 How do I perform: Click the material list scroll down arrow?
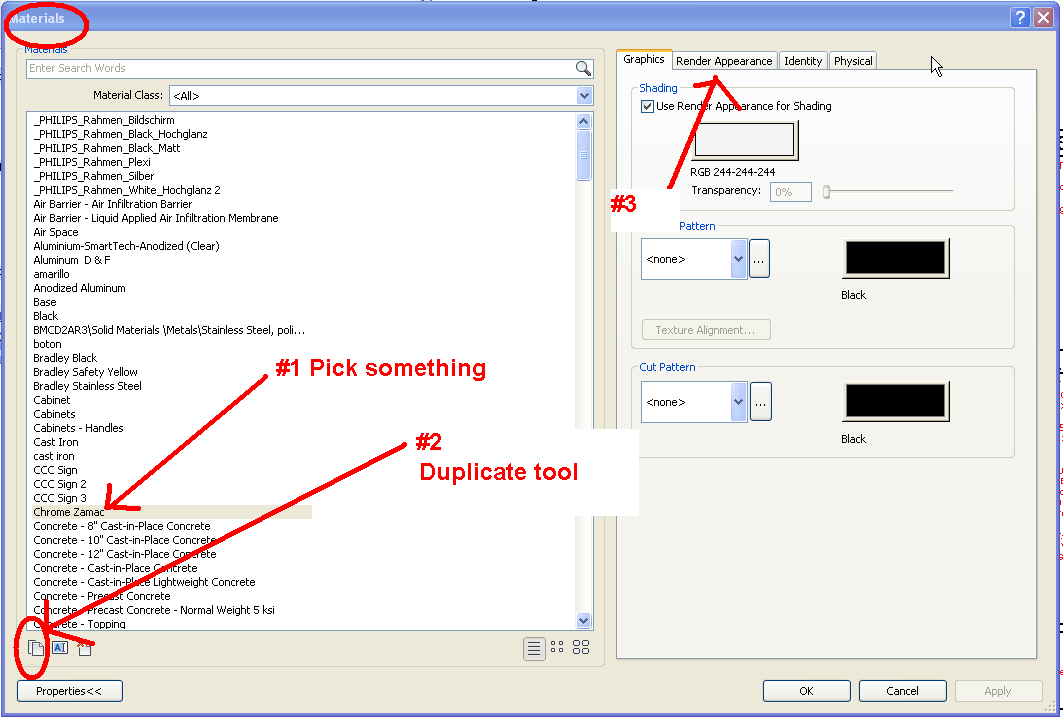tap(583, 620)
